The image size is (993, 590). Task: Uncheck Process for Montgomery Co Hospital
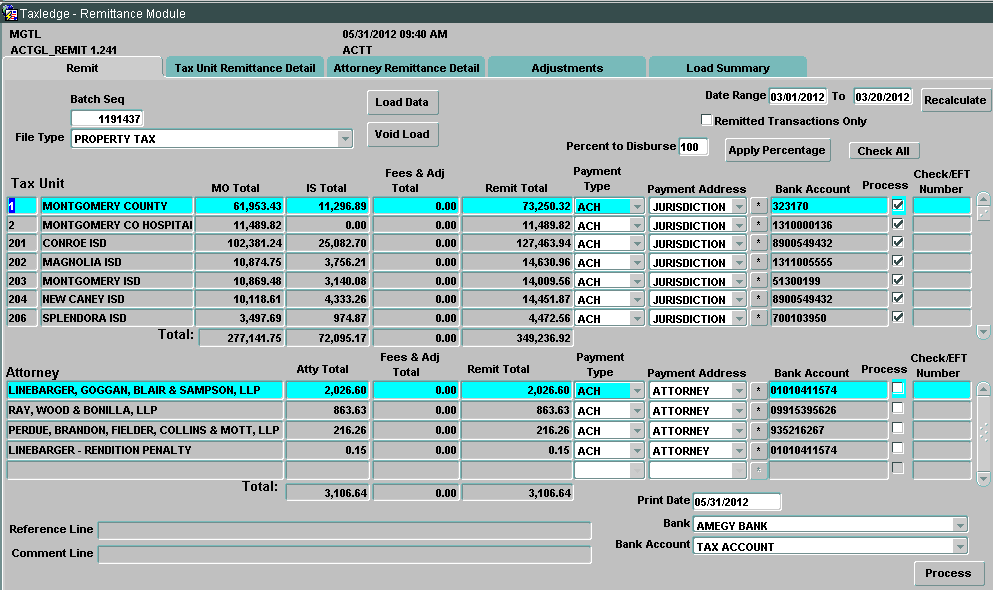pyautogui.click(x=897, y=223)
